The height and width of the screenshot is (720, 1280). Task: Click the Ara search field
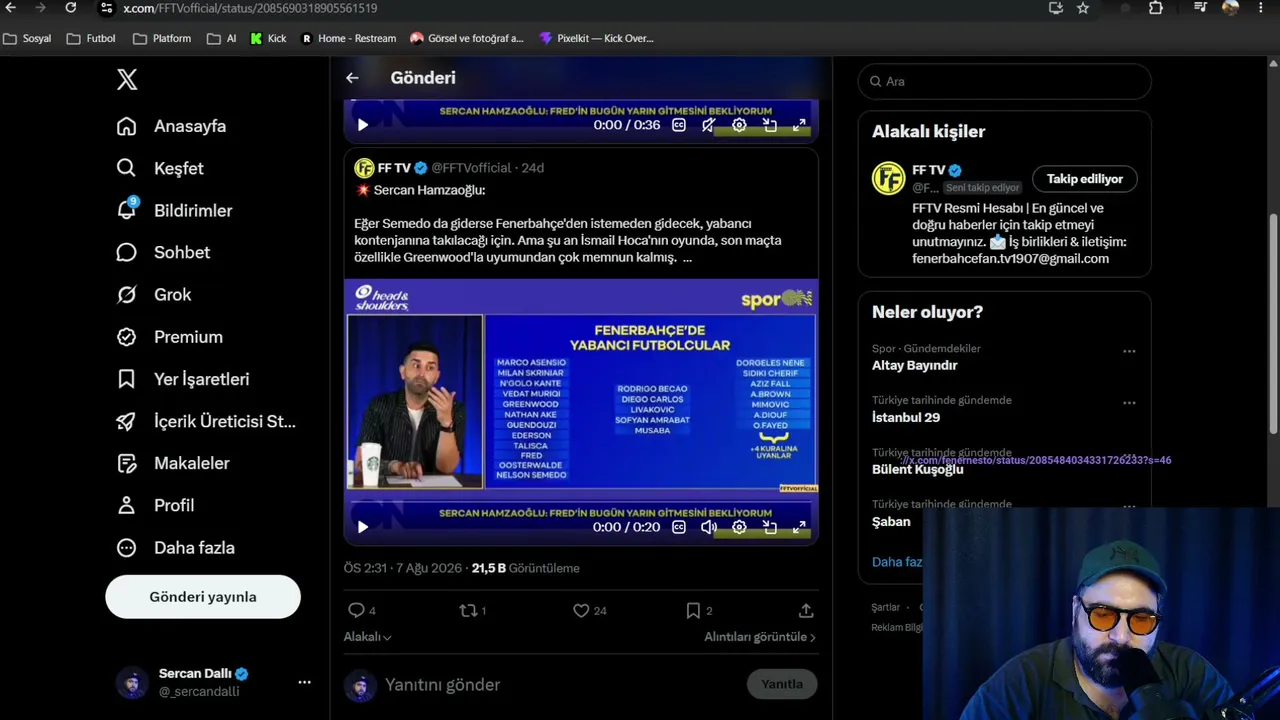coord(1005,81)
